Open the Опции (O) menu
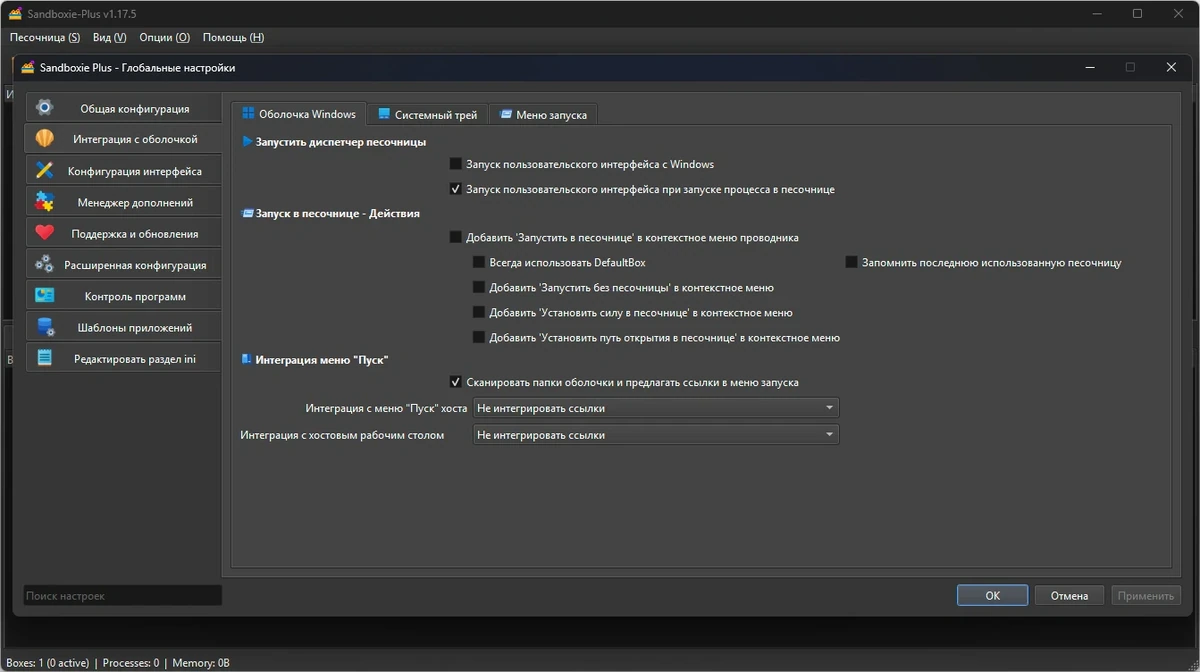The width and height of the screenshot is (1200, 672). [165, 37]
